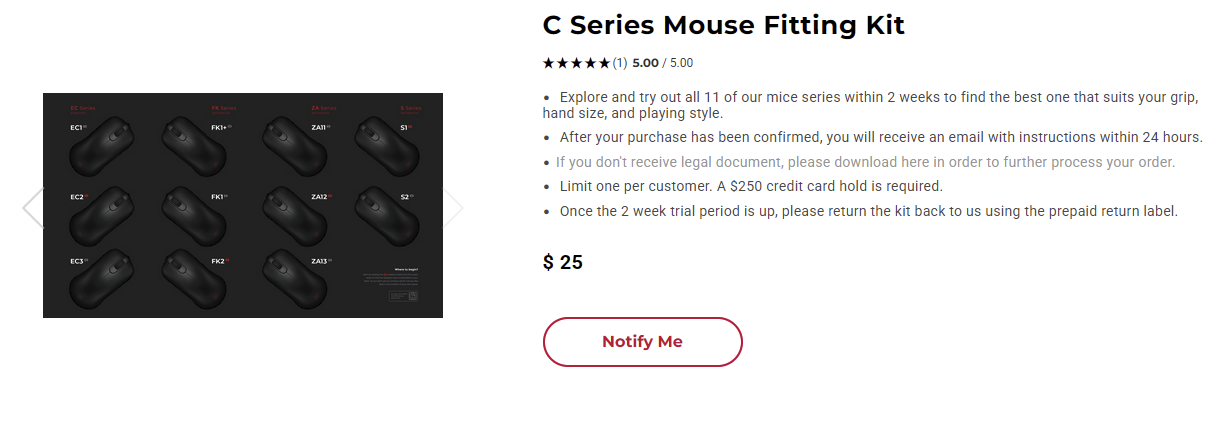This screenshot has width=1213, height=421.
Task: Go to the previous product image
Action: [32, 208]
